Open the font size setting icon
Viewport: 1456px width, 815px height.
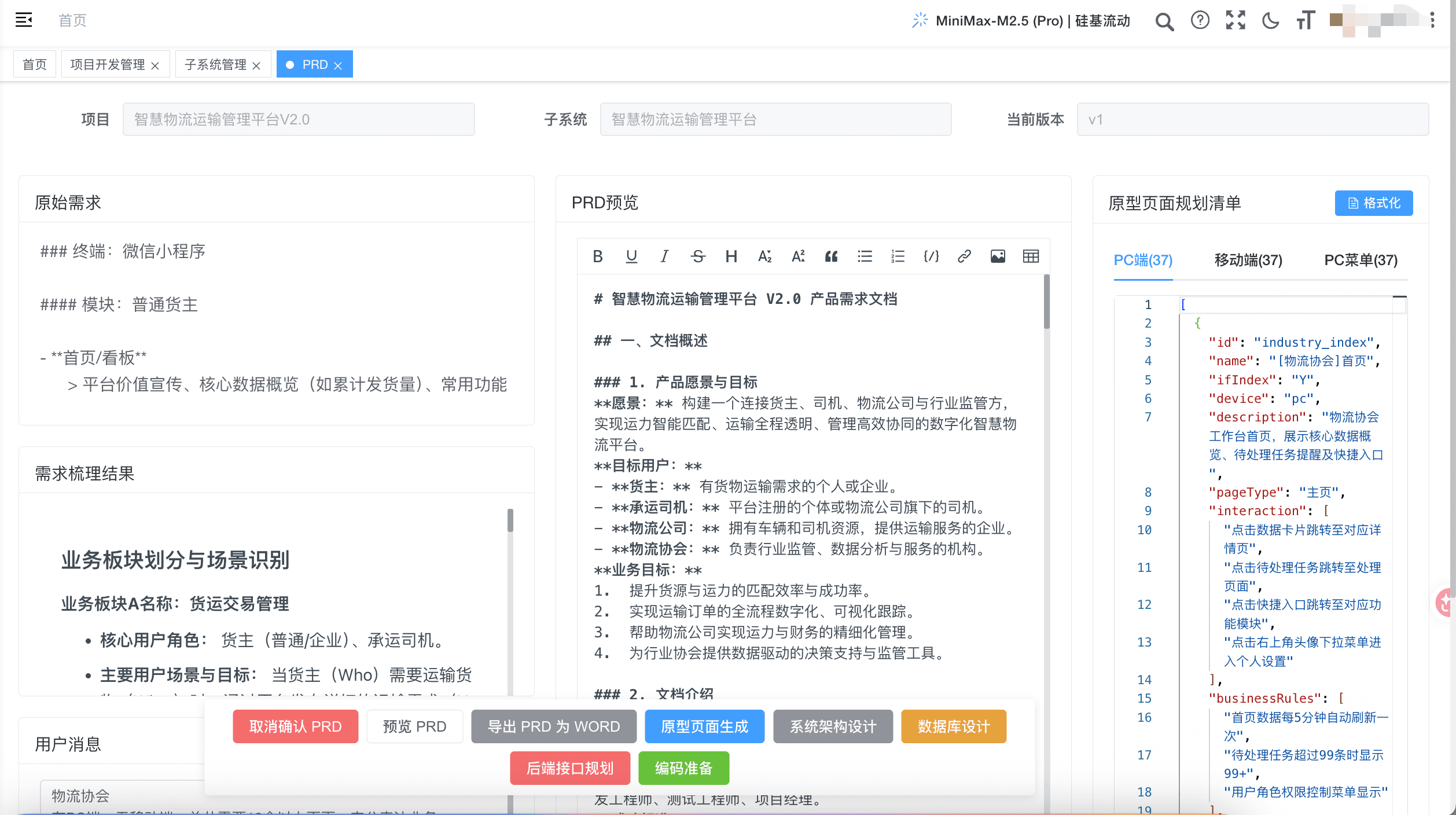1306,20
